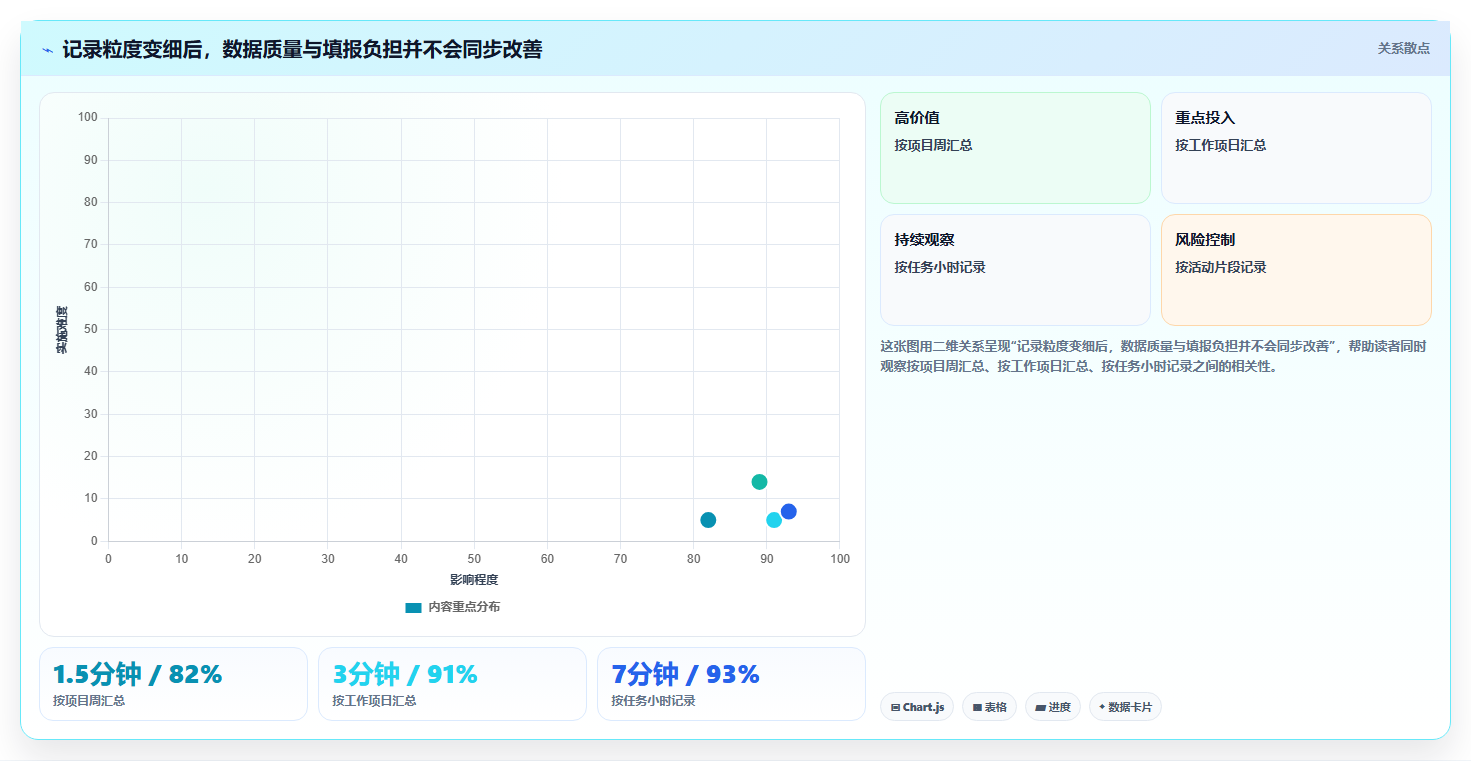1471x761 pixels.
Task: Click the 影响程度 x-axis title
Action: (474, 580)
